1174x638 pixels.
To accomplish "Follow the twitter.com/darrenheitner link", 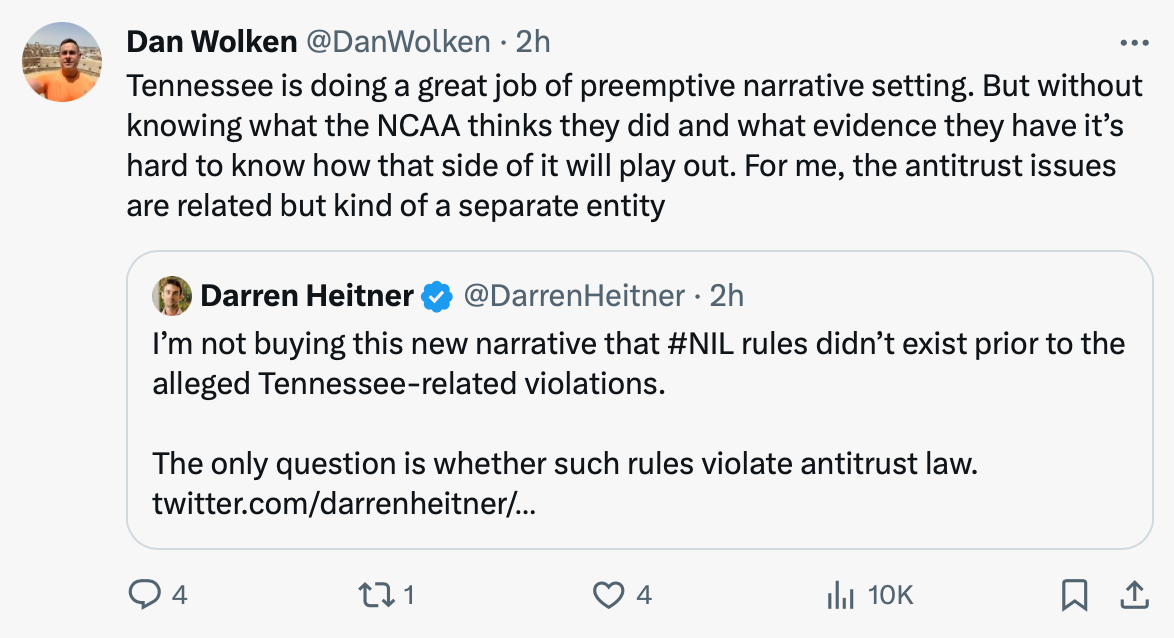I will pyautogui.click(x=344, y=504).
